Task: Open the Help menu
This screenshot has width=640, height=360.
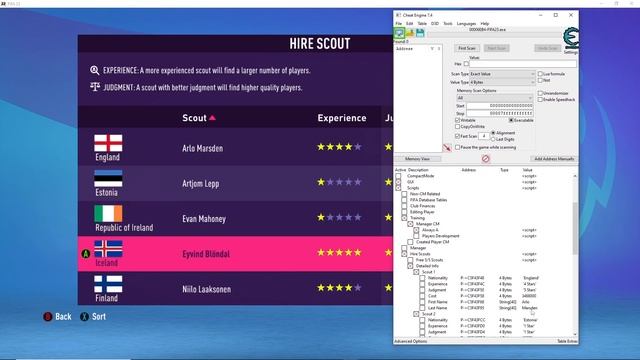Action: (484, 24)
